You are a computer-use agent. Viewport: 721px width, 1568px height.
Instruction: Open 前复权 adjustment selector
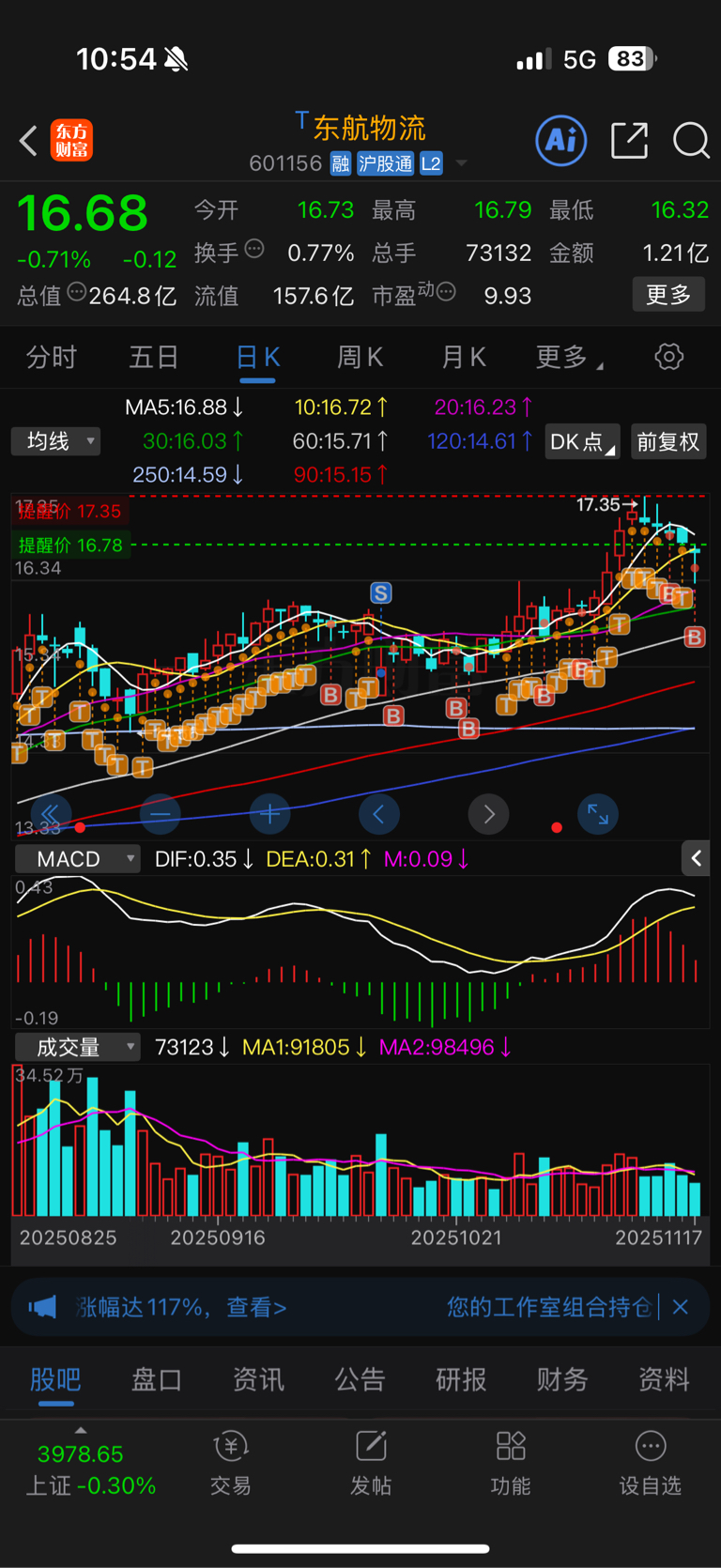pyautogui.click(x=667, y=442)
